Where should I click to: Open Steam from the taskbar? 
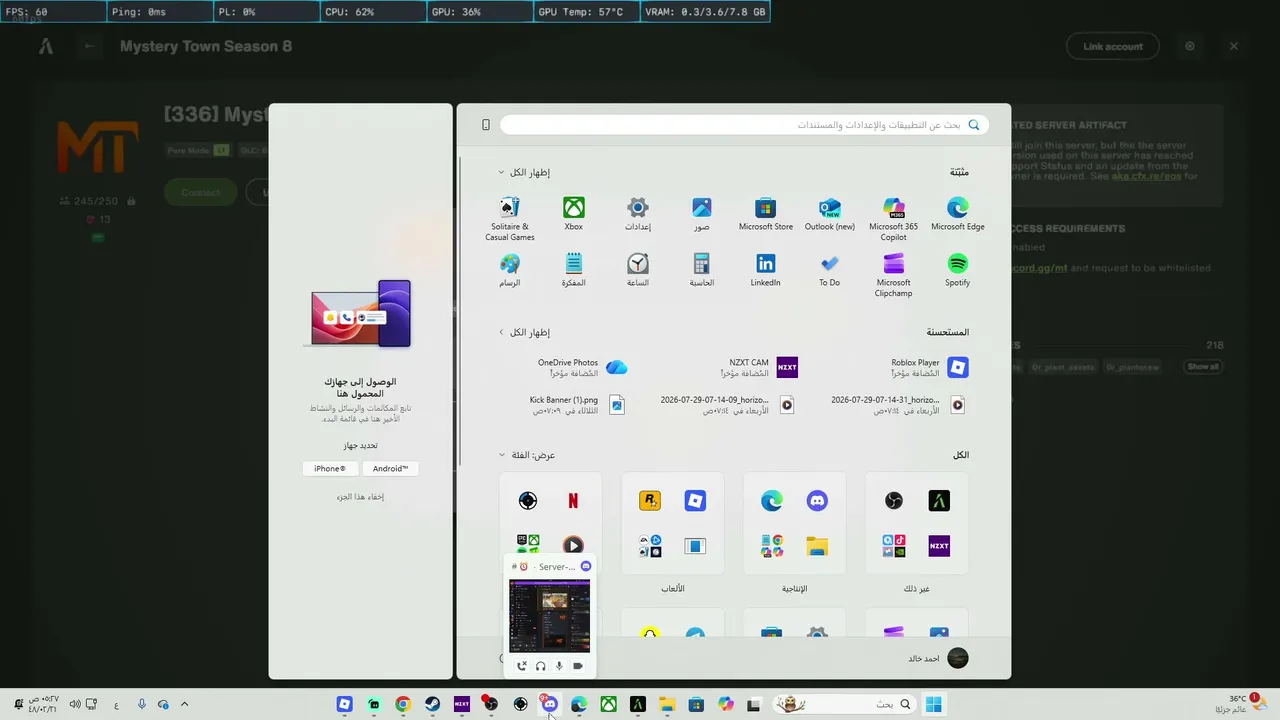(432, 704)
